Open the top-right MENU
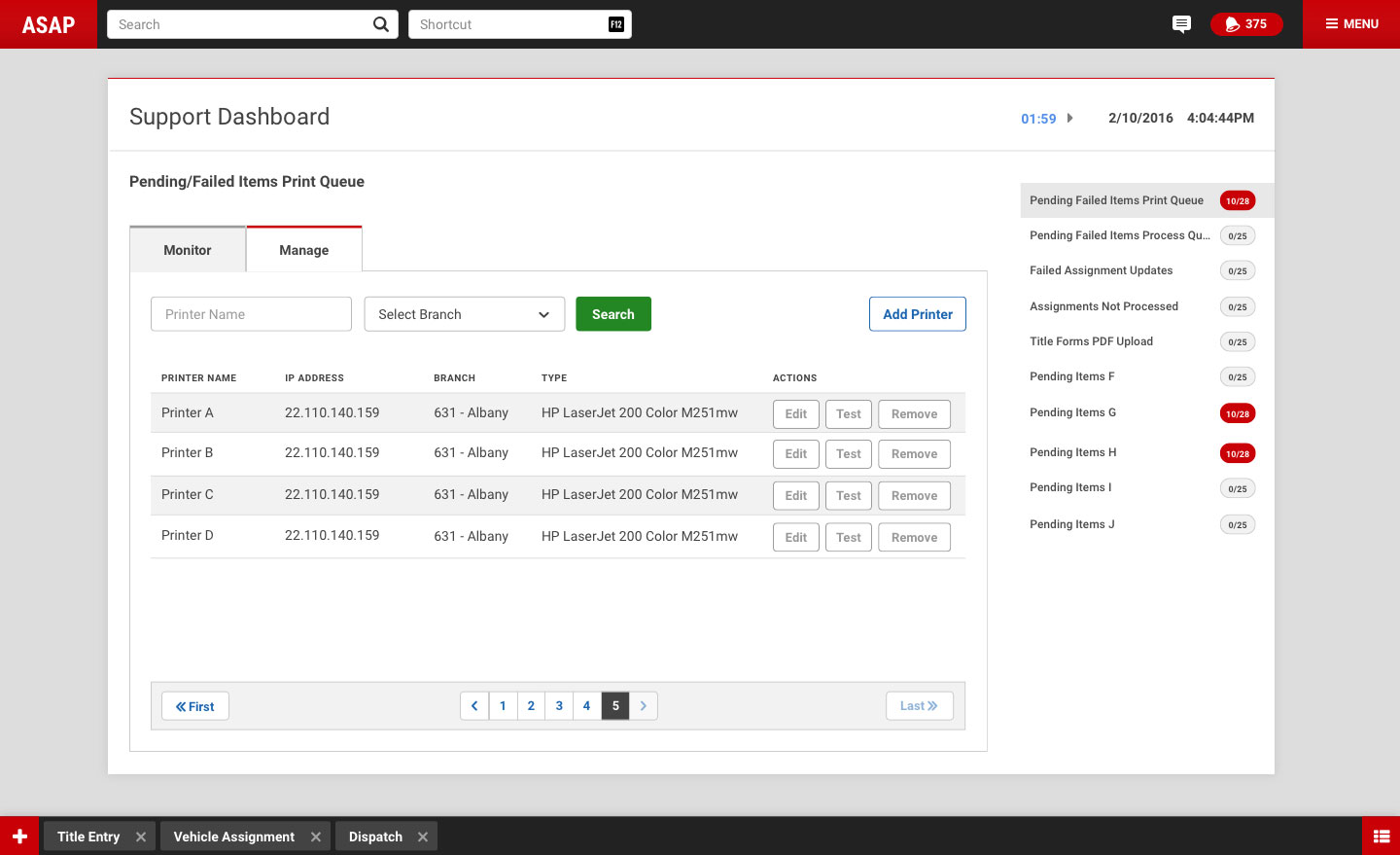Screen dimensions: 1400x855 coord(1351,24)
